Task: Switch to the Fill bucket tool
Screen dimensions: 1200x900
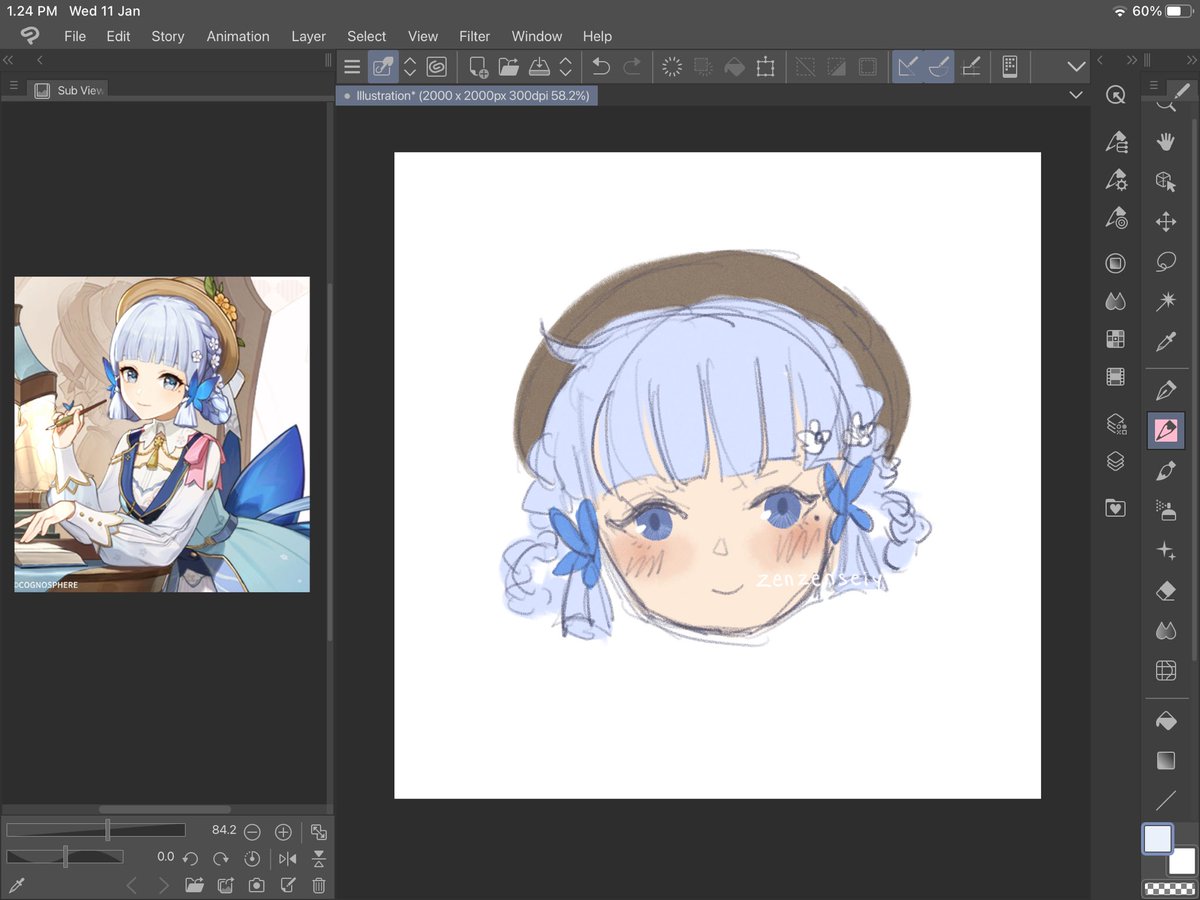Action: click(1166, 719)
